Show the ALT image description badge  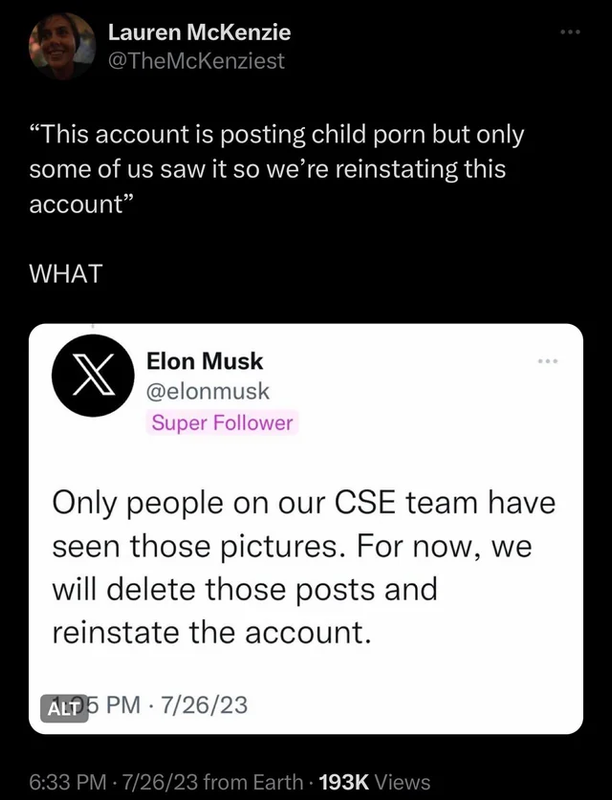click(64, 708)
